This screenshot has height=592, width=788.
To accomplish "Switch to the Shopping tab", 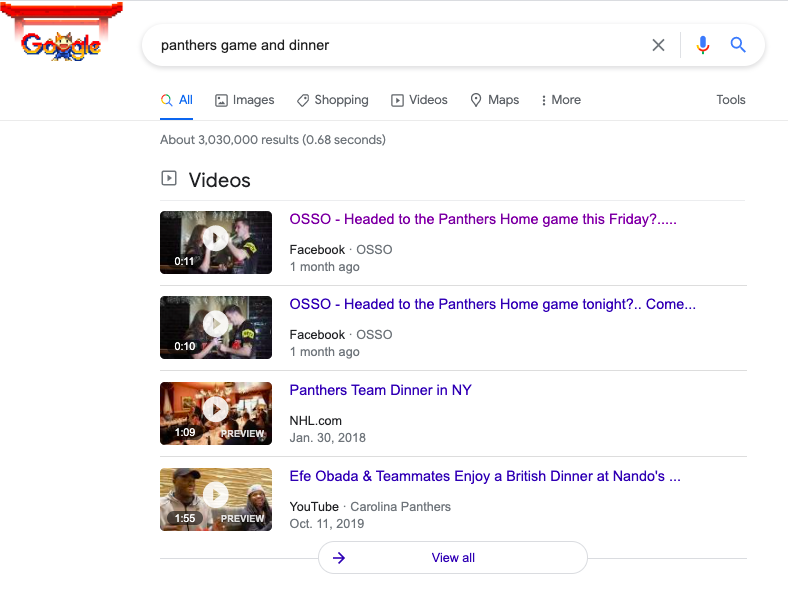I will [332, 100].
